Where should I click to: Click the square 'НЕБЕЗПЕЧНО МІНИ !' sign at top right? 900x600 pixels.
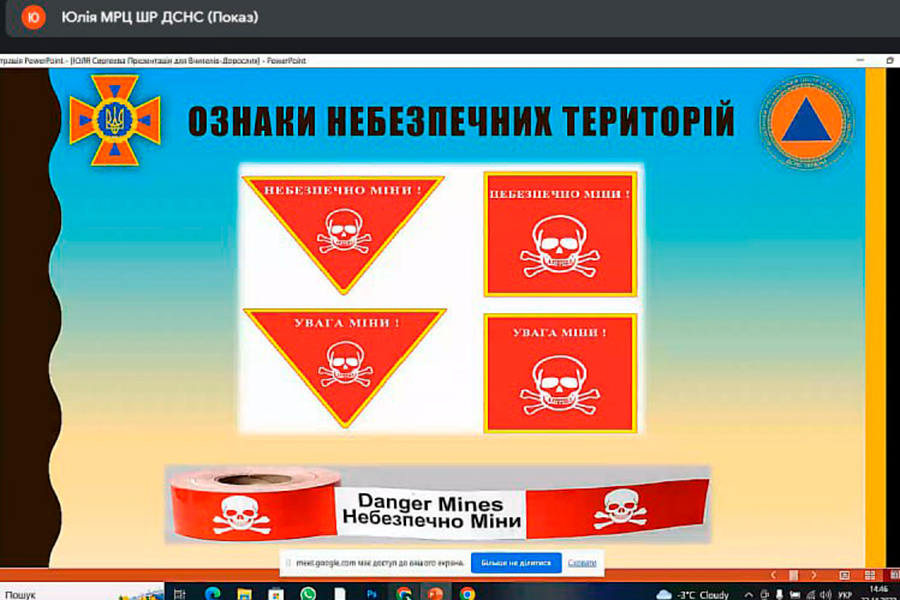[560, 234]
